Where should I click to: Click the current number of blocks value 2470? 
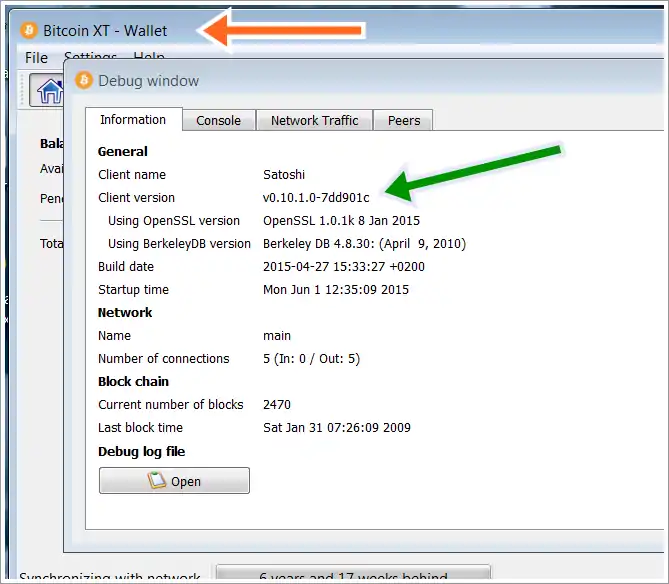click(x=277, y=405)
